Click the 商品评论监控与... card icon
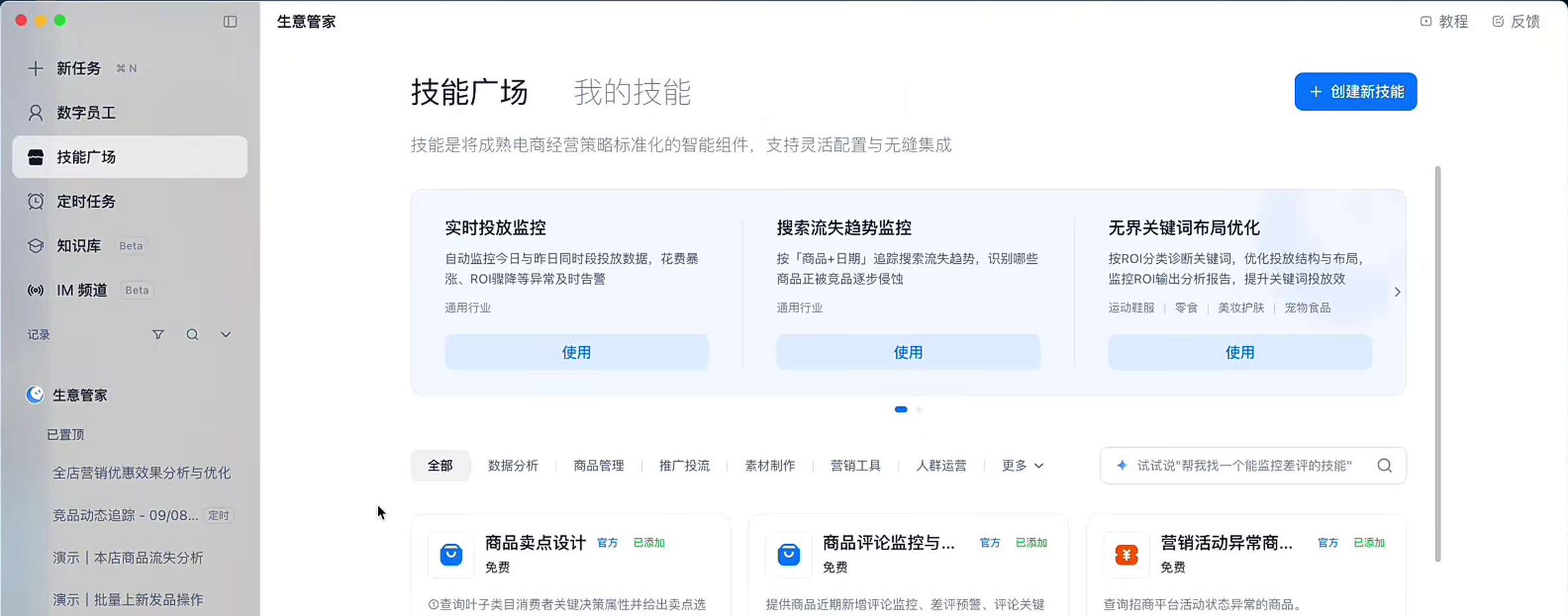The width and height of the screenshot is (1568, 616). pos(789,555)
